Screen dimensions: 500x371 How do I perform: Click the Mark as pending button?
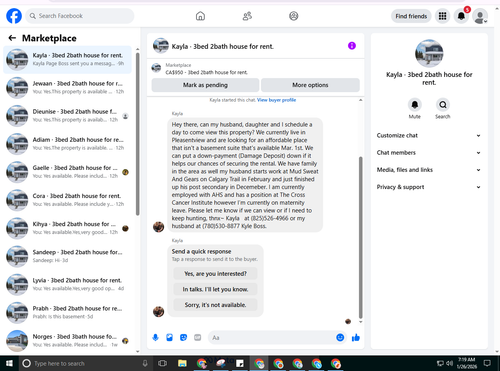pyautogui.click(x=205, y=85)
